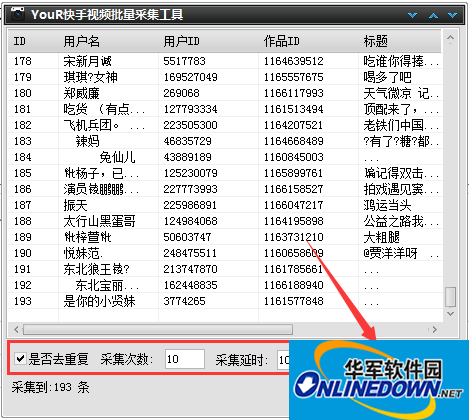The width and height of the screenshot is (469, 420).
Task: Click the camera app icon in title bar
Action: click(18, 14)
